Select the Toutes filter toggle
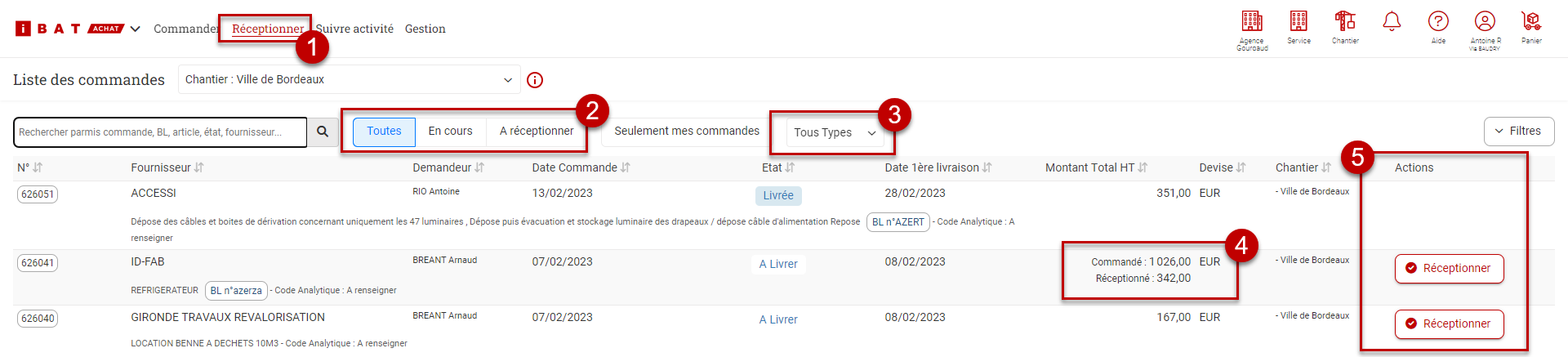 384,132
